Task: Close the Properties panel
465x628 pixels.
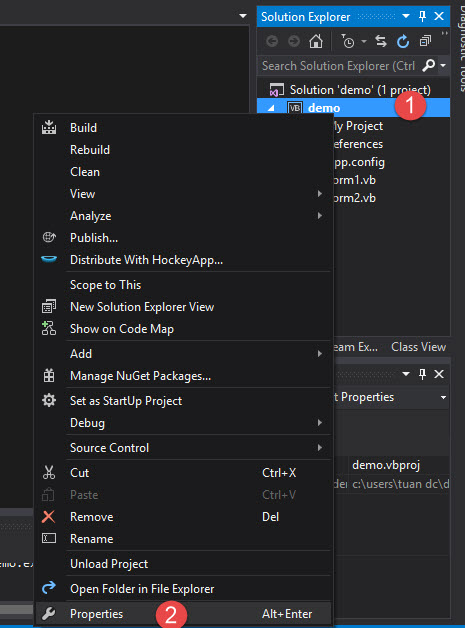Action: point(439,374)
